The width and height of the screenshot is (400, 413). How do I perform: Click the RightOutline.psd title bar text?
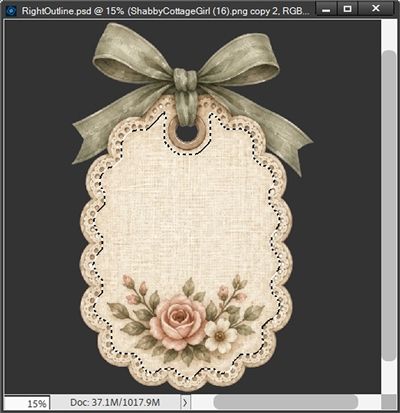(x=166, y=10)
